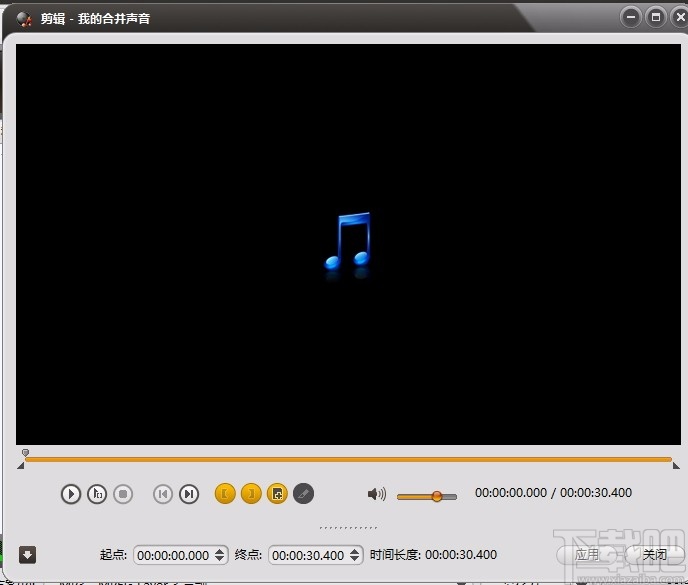This screenshot has width=688, height=585.
Task: Click the gray edit pencil icon
Action: click(x=303, y=494)
